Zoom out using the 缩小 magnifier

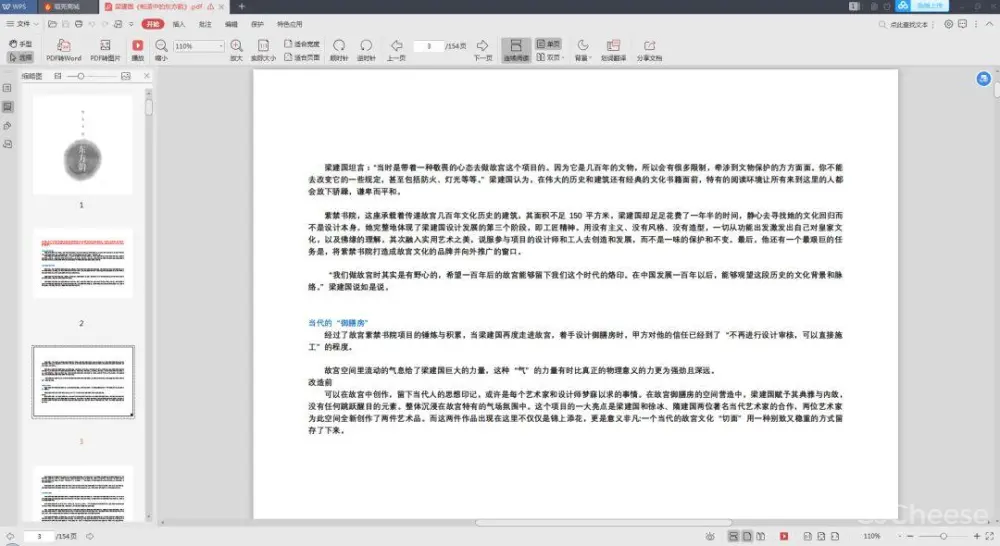[161, 46]
